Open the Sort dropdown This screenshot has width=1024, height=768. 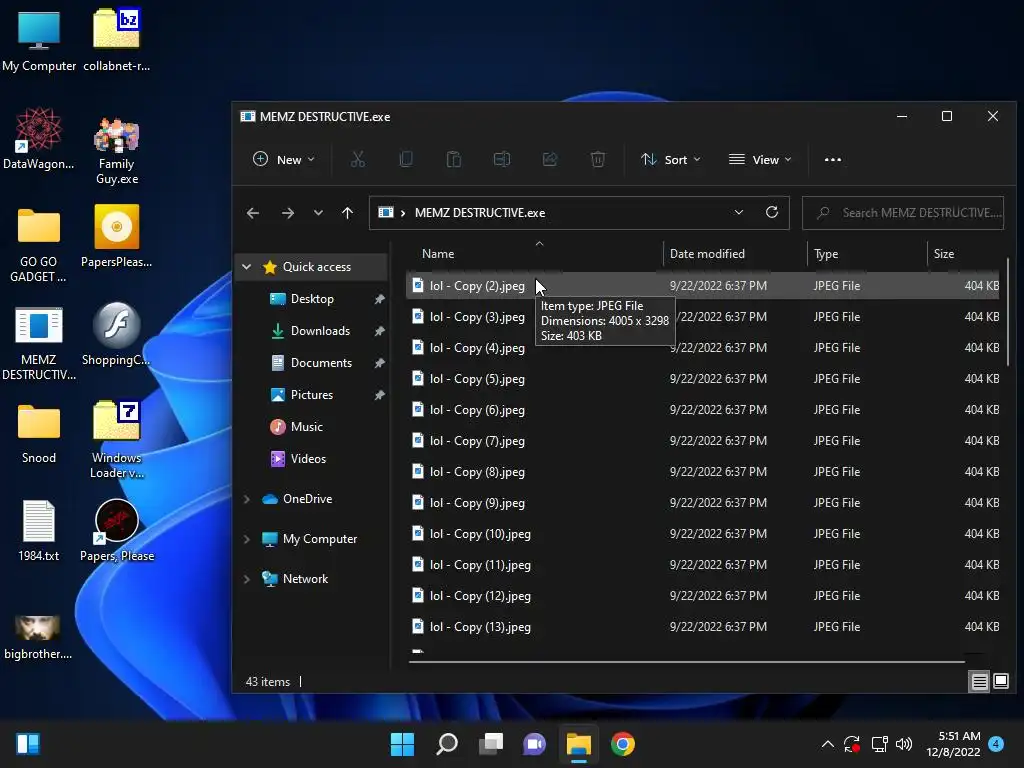(x=671, y=159)
